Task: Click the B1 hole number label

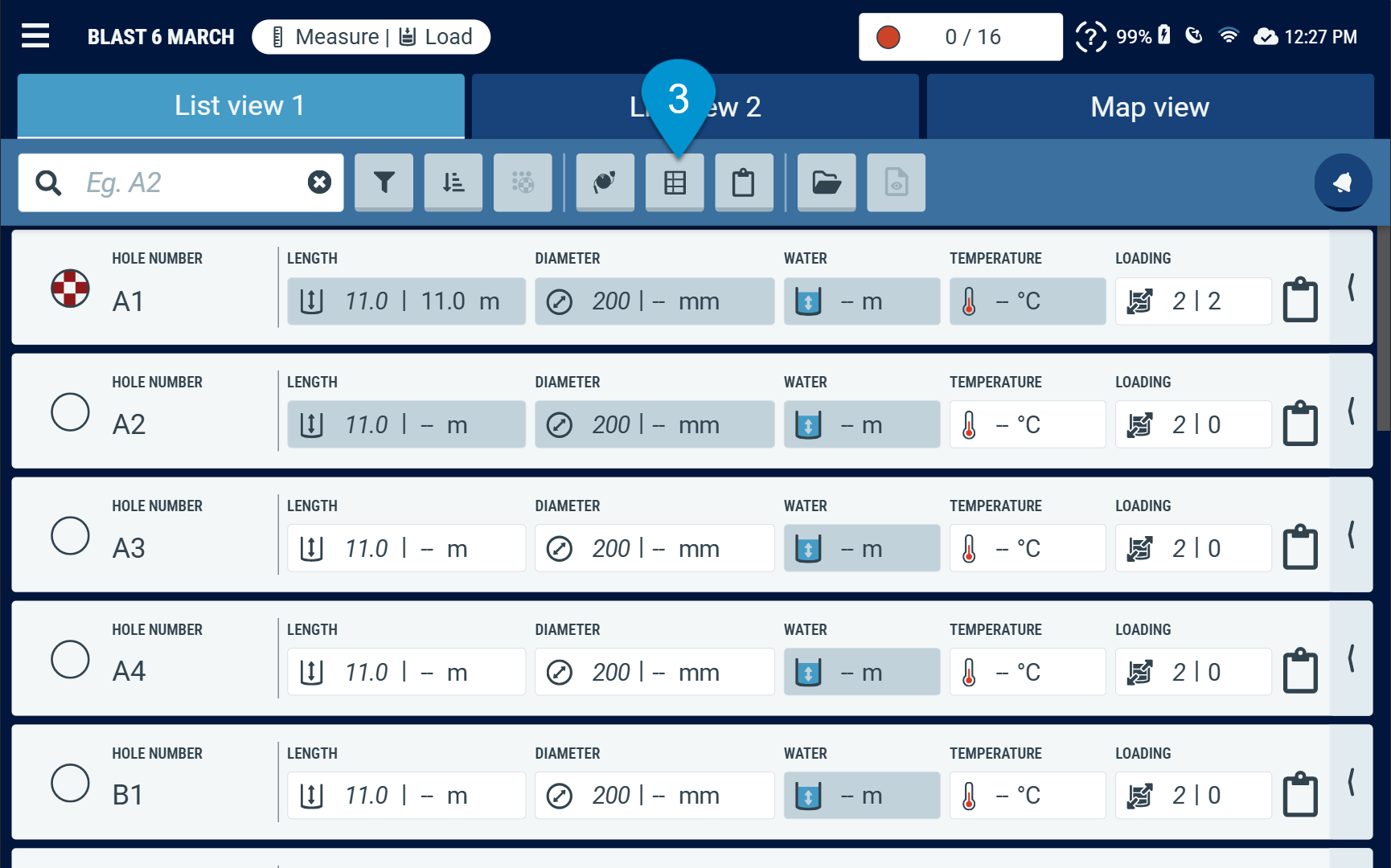Action: point(128,795)
